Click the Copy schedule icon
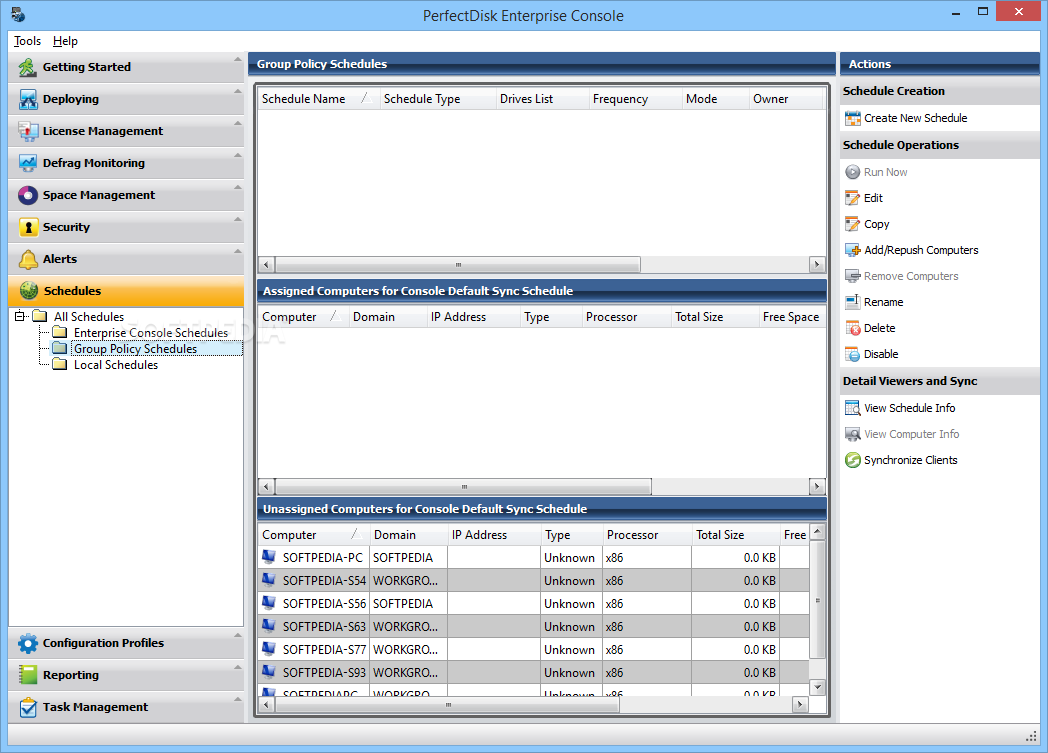Viewport: 1048px width, 753px height. pos(852,224)
